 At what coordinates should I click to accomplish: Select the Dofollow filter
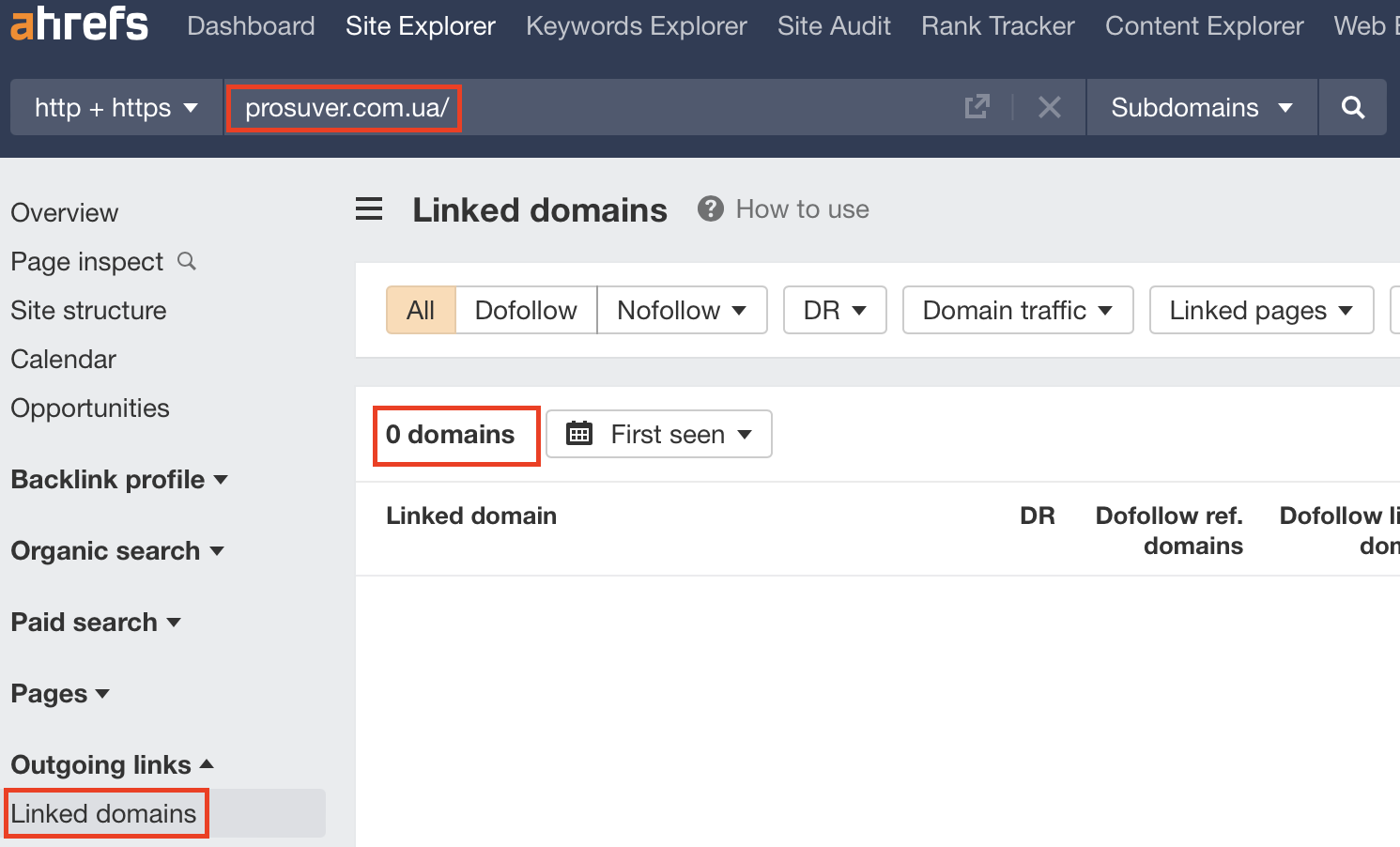click(x=526, y=310)
